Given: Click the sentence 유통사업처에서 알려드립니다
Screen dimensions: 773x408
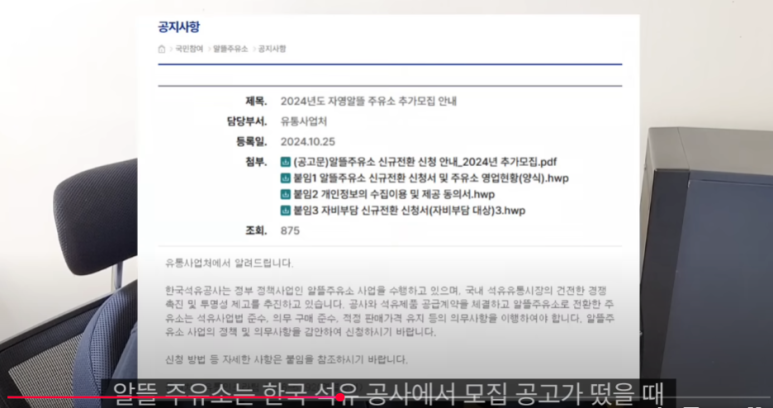Looking at the screenshot, I should (x=229, y=263).
